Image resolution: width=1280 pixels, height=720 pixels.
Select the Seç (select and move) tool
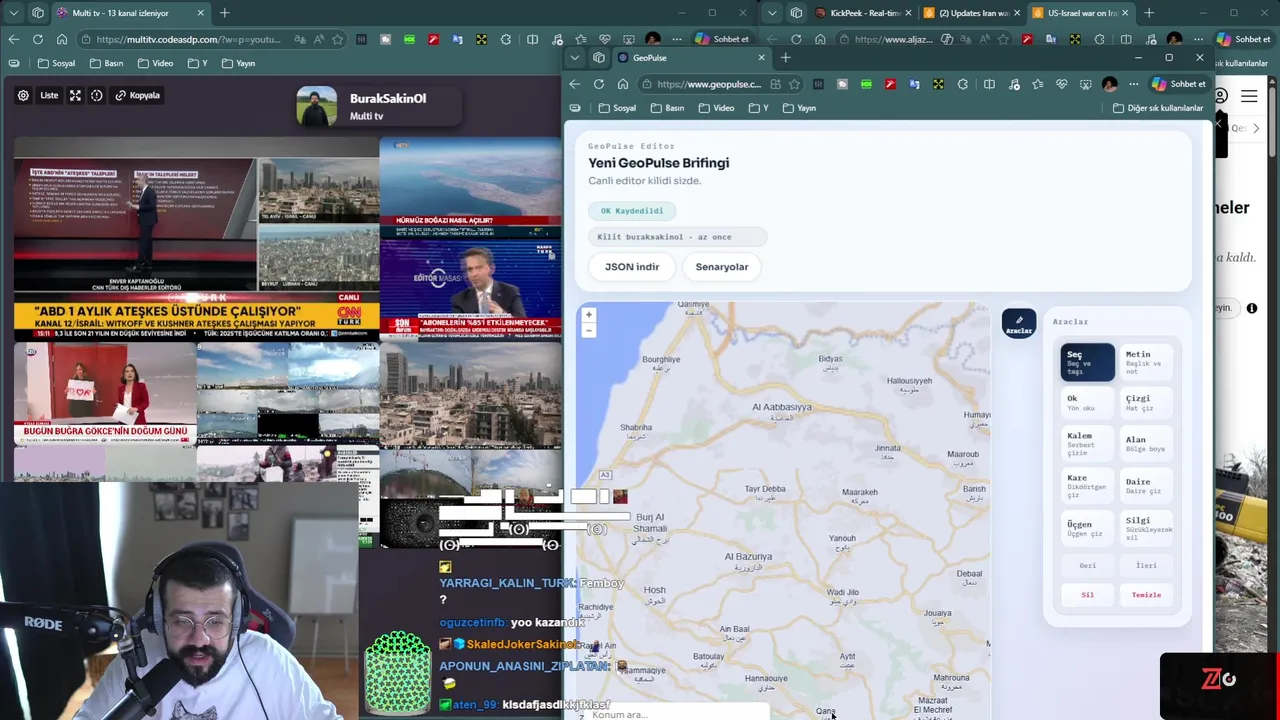coord(1087,362)
